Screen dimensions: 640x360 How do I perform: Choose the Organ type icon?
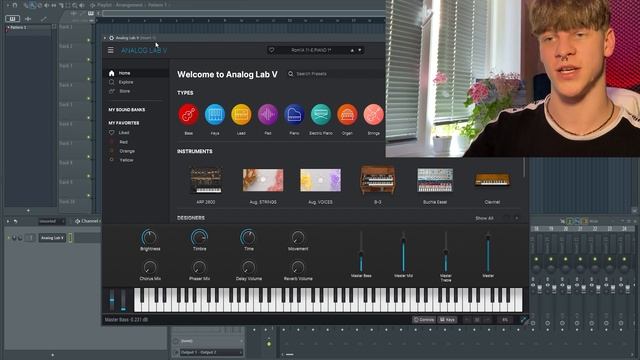point(347,115)
